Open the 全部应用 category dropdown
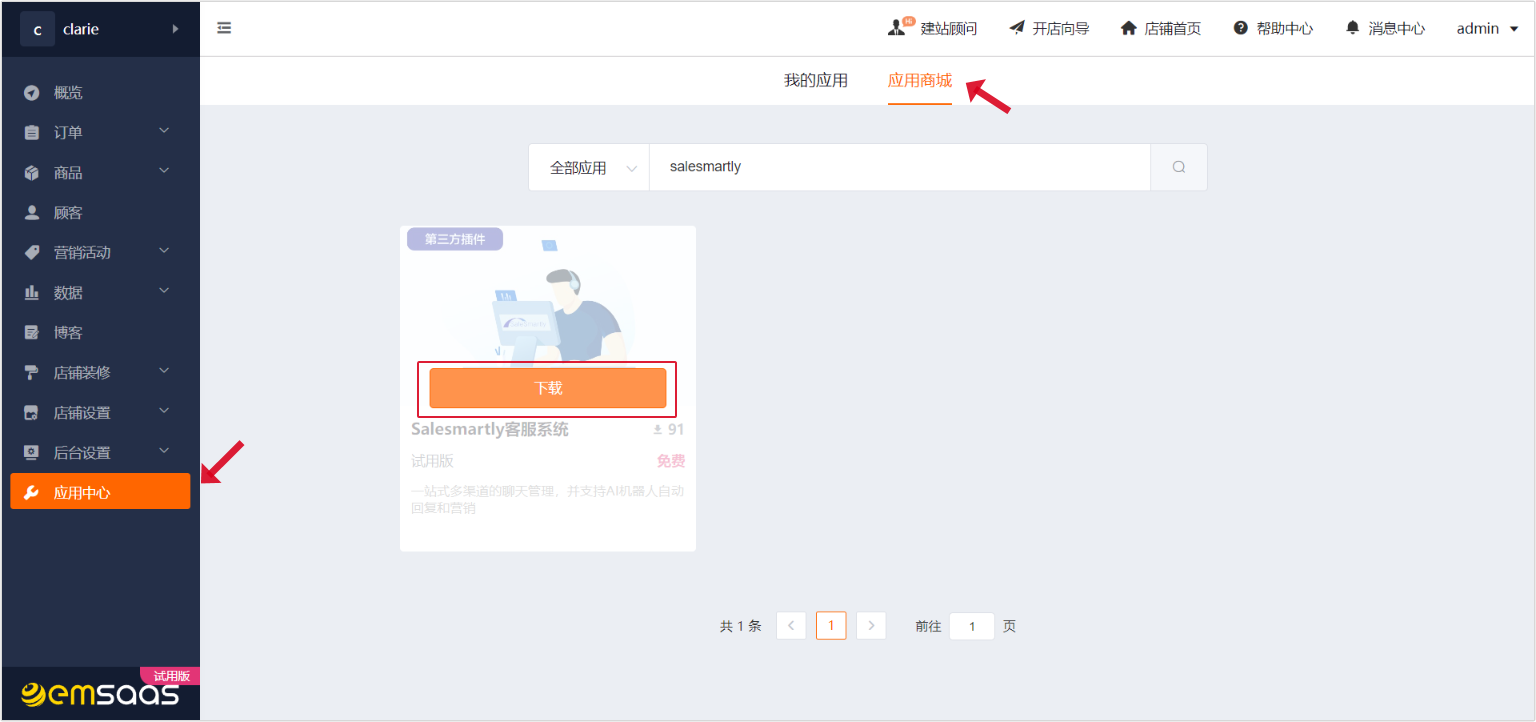 [589, 167]
